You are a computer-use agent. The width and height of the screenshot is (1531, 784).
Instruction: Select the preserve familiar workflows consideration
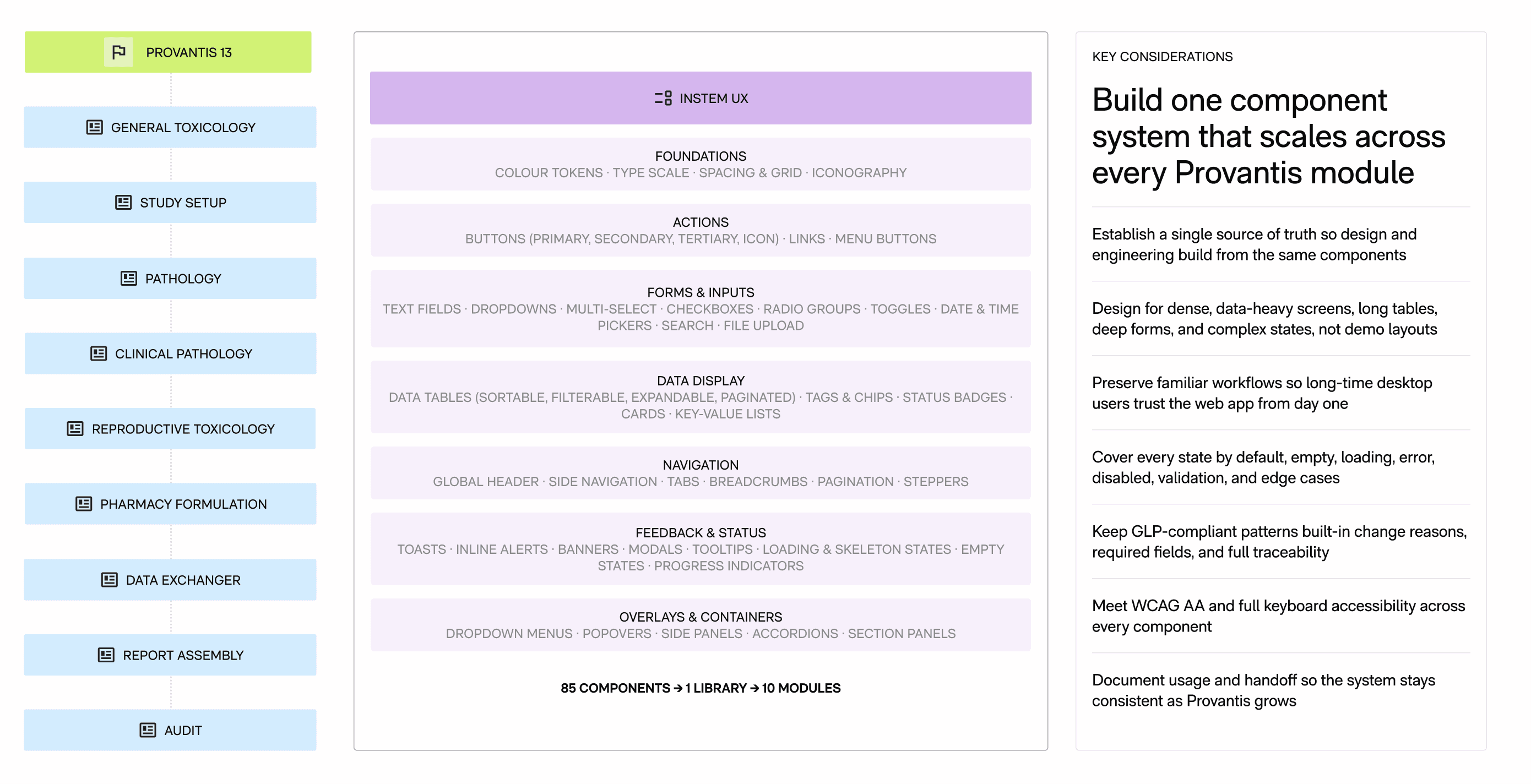tap(1262, 393)
